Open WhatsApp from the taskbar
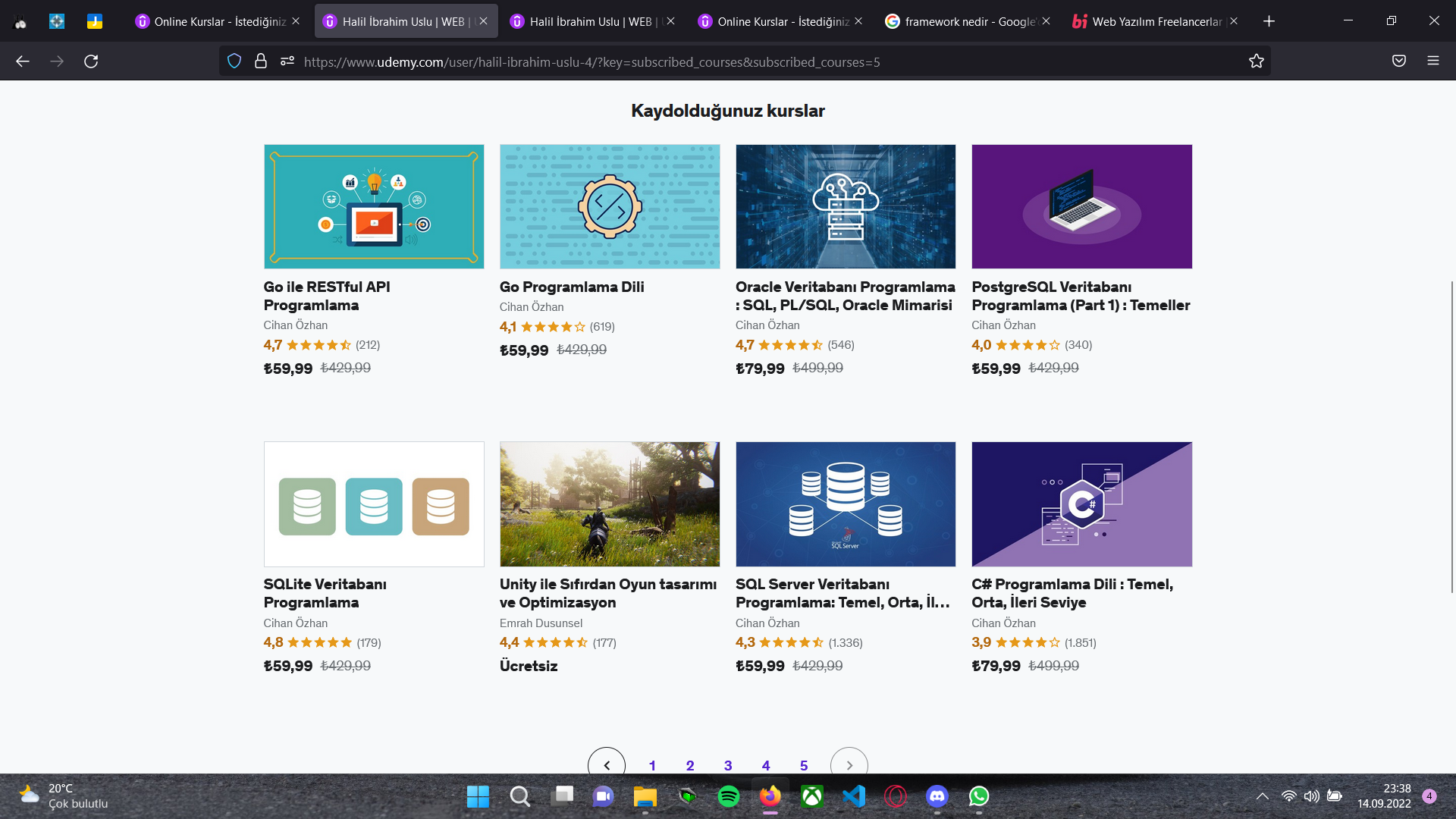The width and height of the screenshot is (1456, 819). [979, 796]
